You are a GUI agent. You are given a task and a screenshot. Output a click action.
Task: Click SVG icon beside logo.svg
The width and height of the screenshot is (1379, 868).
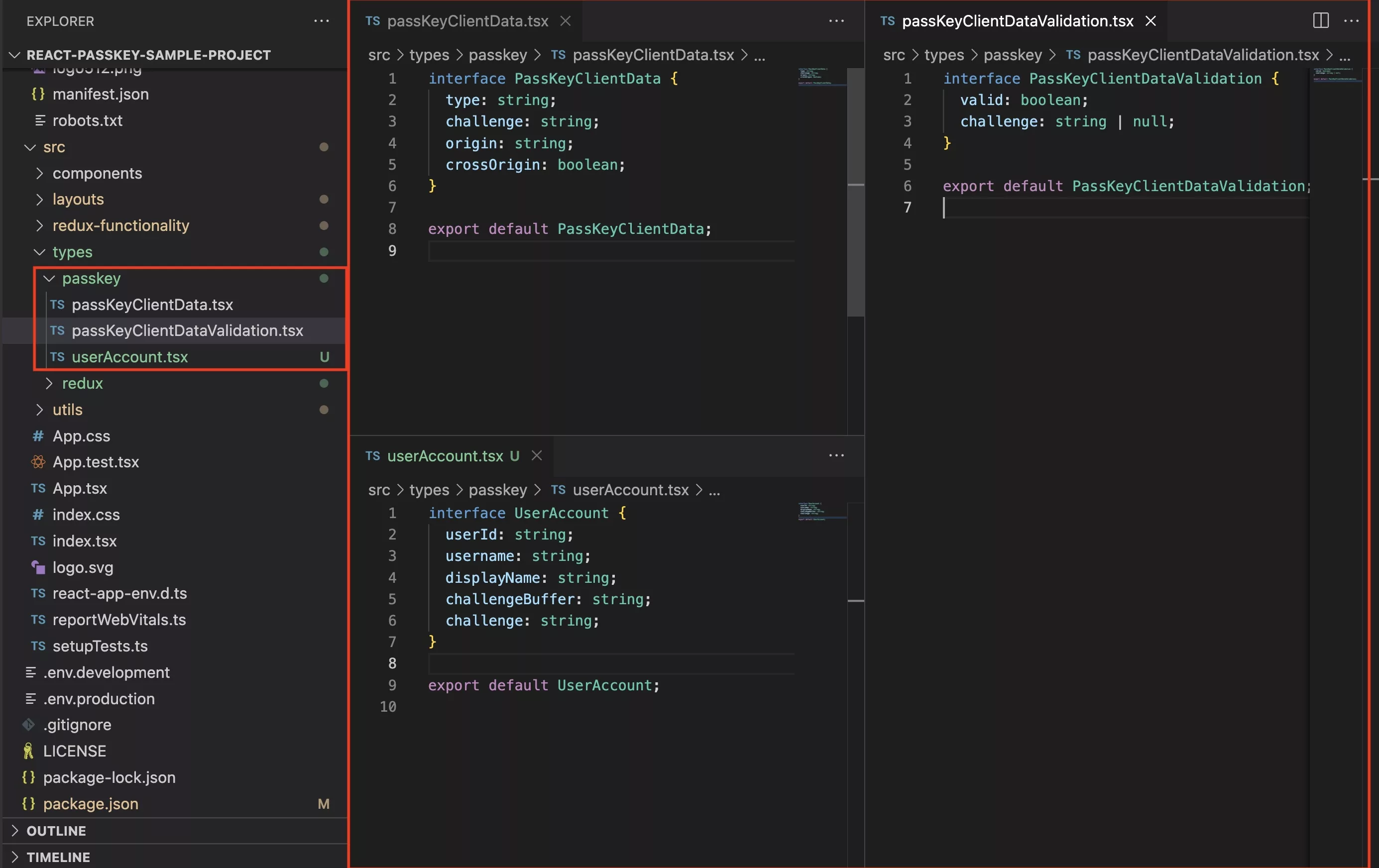click(38, 567)
